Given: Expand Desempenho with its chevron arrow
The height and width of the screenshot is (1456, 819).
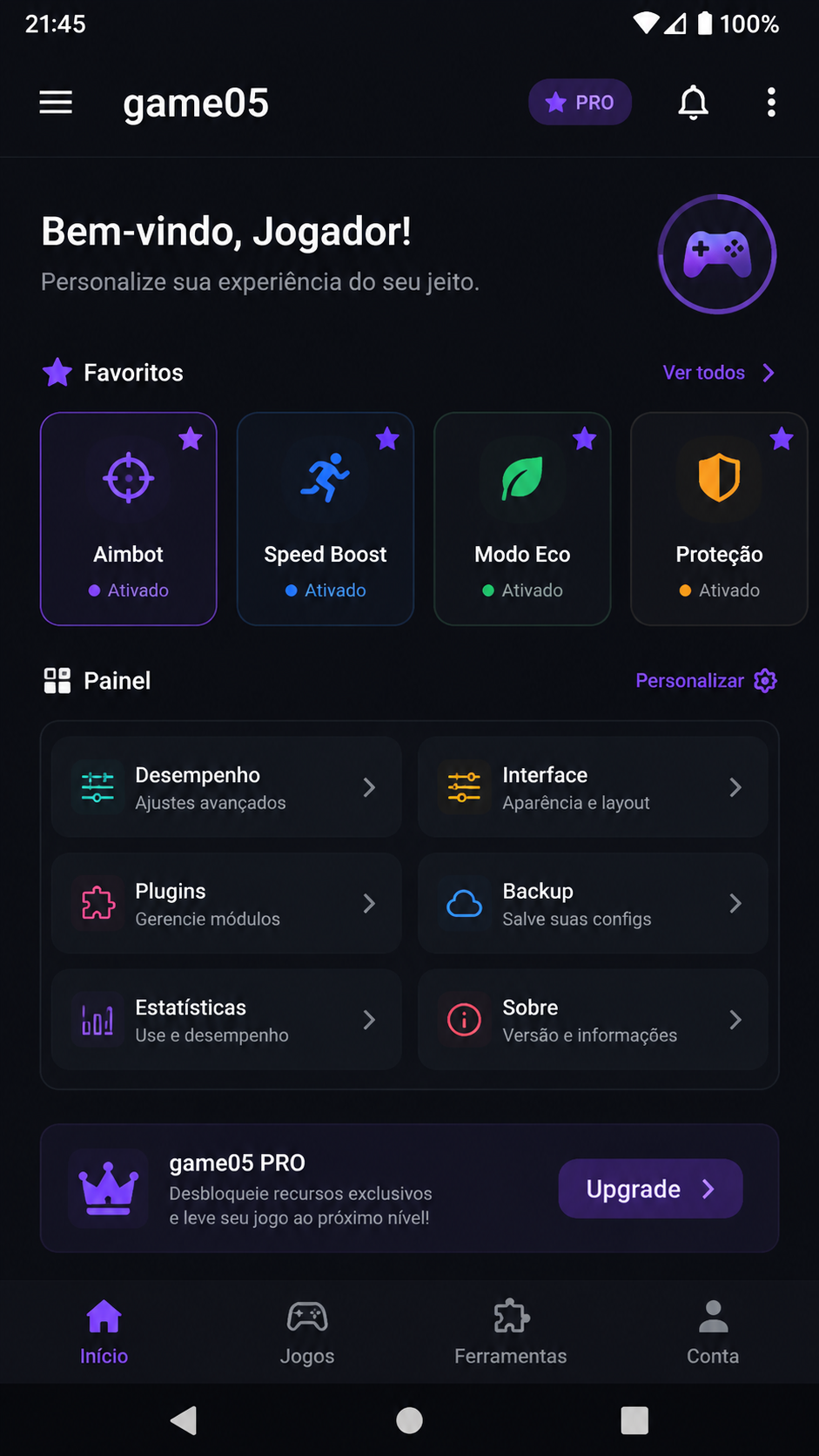Looking at the screenshot, I should (x=369, y=787).
